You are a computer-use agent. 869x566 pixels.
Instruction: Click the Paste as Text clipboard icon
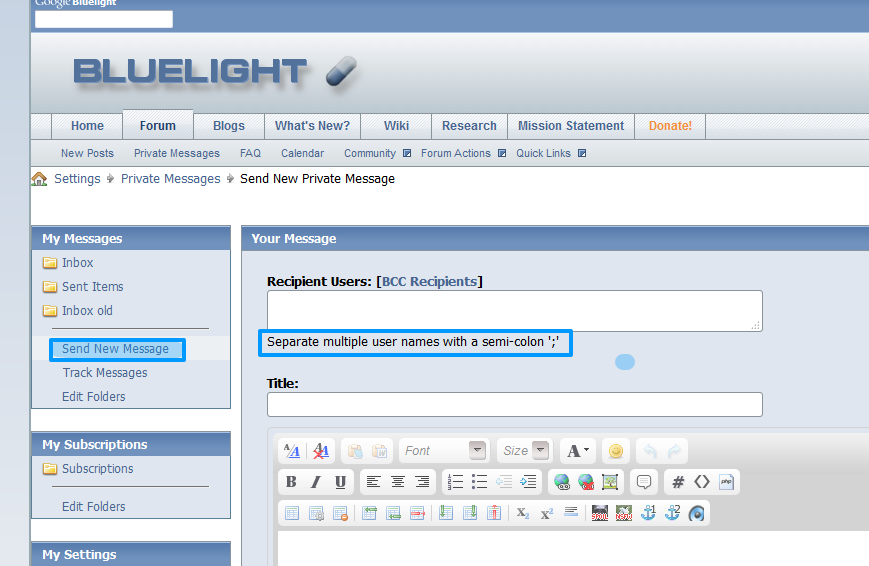click(355, 451)
